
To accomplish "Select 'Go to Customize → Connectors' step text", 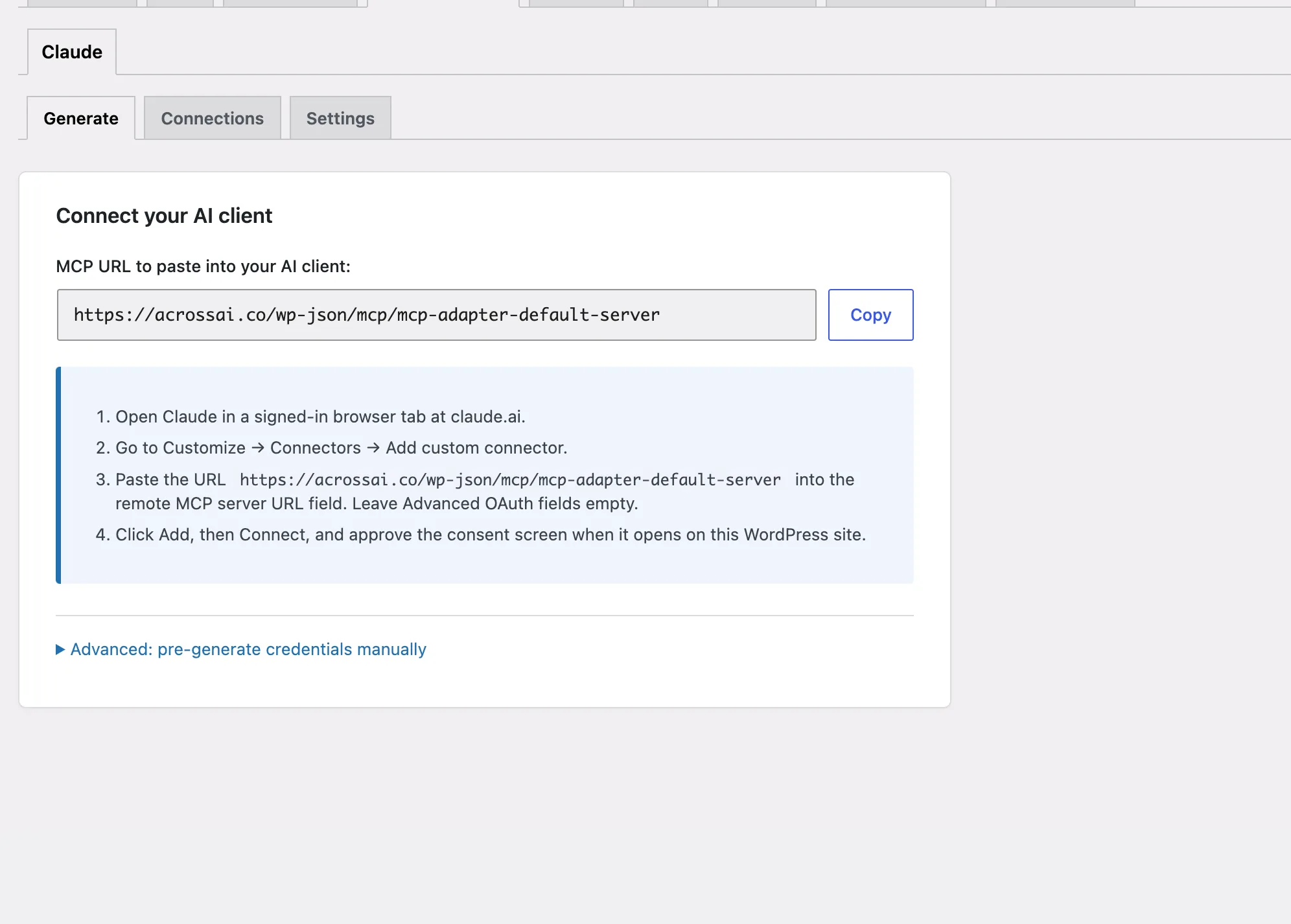I will click(x=341, y=448).
